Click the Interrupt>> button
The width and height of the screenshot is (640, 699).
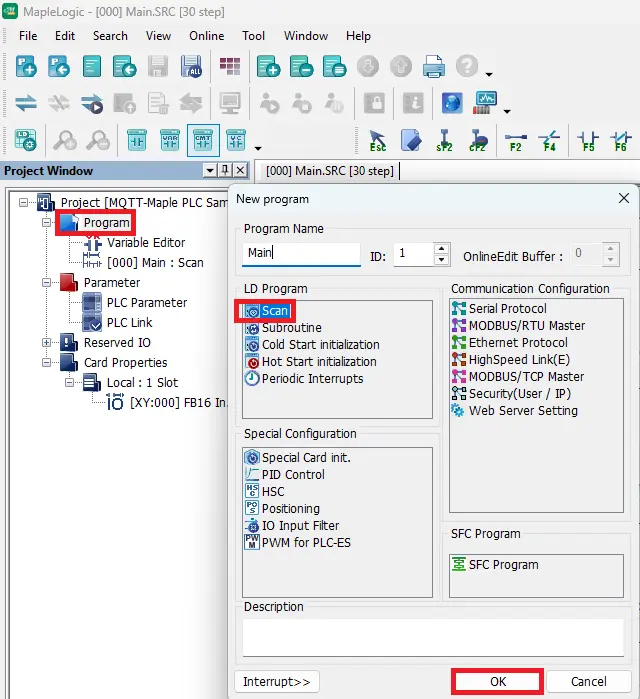point(276,682)
